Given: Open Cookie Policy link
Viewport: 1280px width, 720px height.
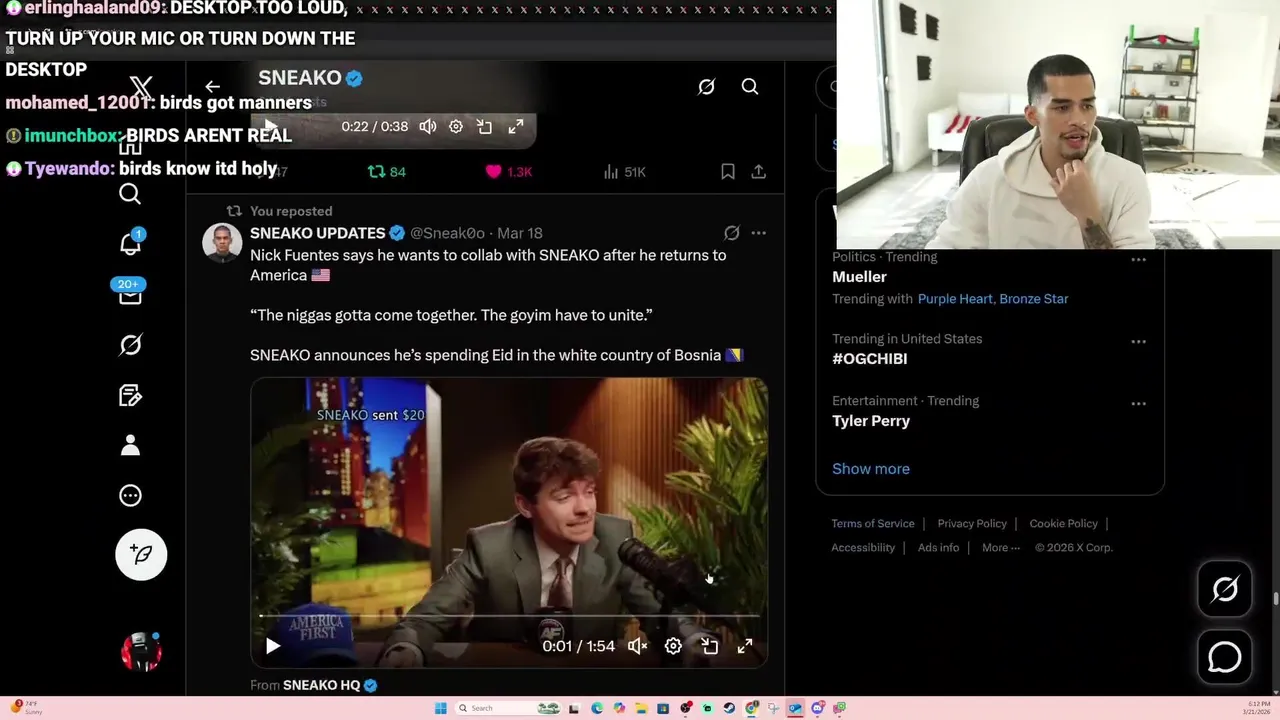Looking at the screenshot, I should tap(1063, 523).
